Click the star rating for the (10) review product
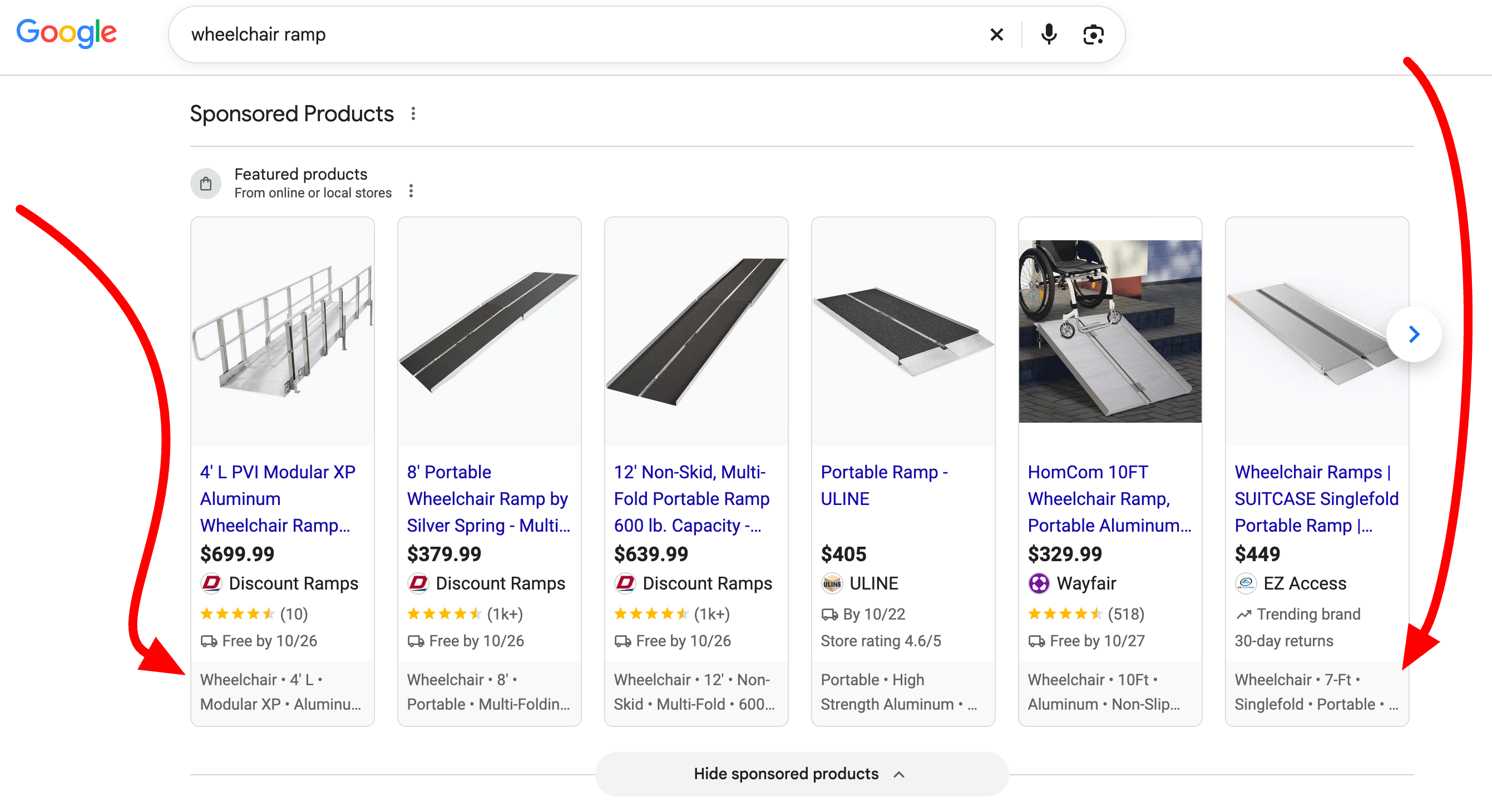The height and width of the screenshot is (812, 1492). tap(238, 614)
